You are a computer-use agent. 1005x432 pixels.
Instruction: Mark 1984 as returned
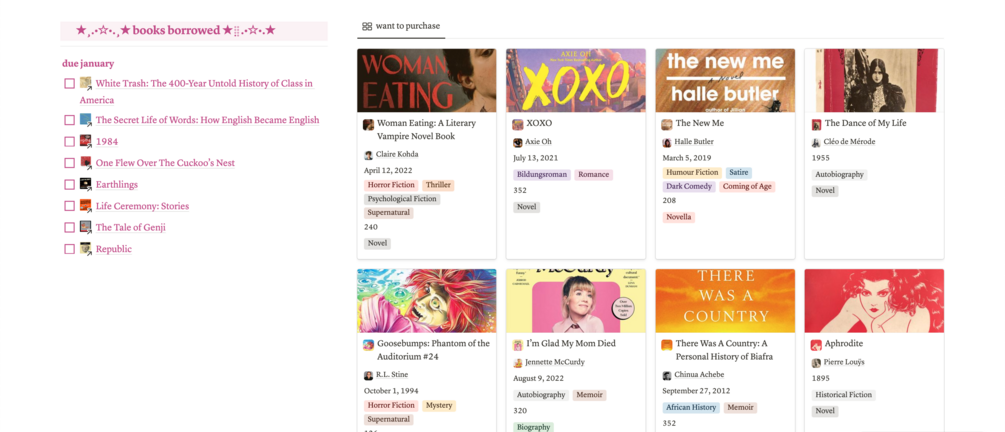pyautogui.click(x=69, y=142)
